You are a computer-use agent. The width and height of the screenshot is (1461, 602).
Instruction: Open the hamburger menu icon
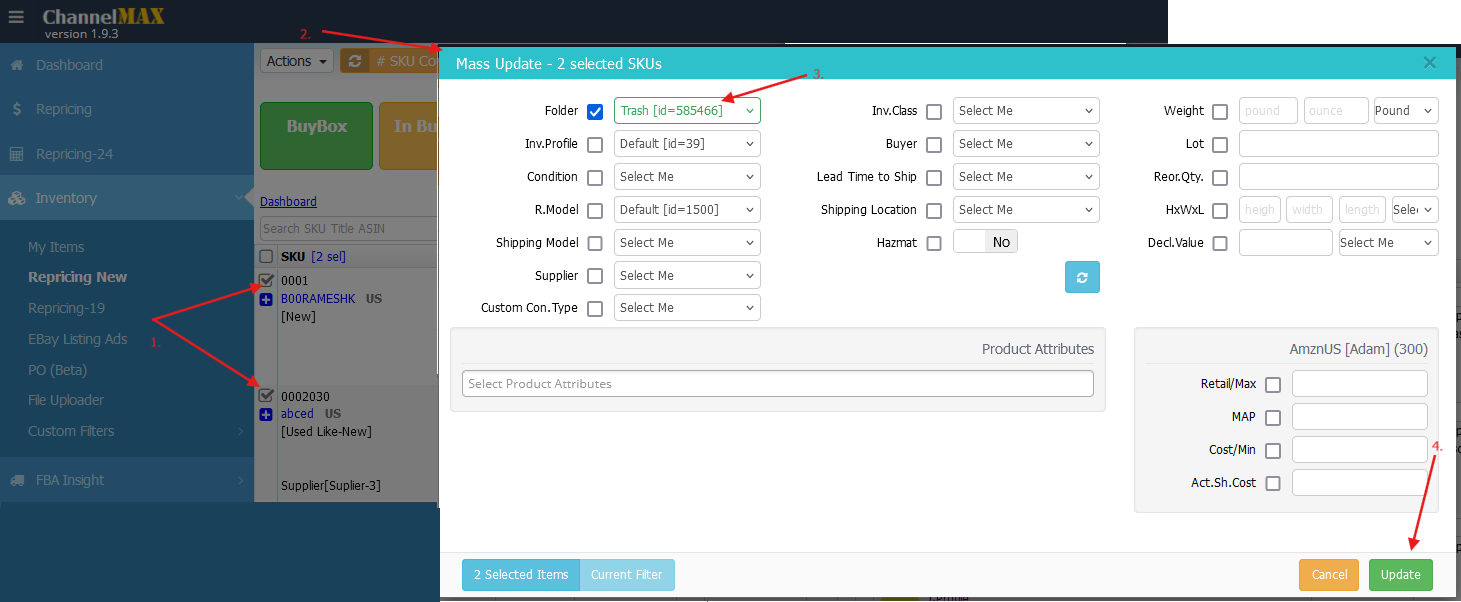[16, 18]
